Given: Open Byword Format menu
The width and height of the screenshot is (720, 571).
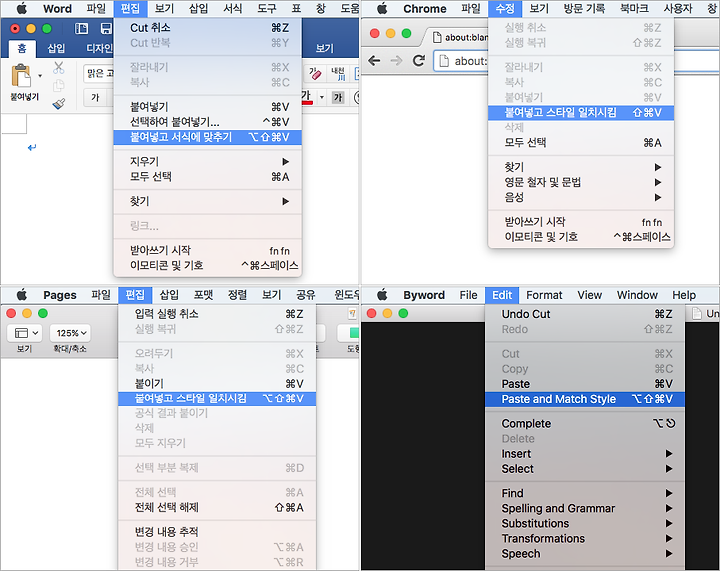Looking at the screenshot, I should pos(544,295).
